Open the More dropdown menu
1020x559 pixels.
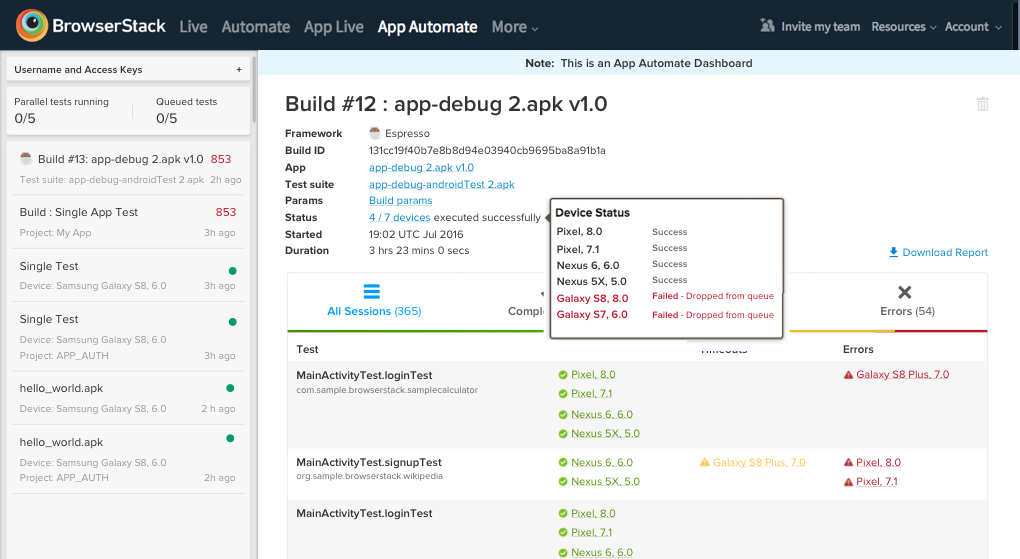(x=515, y=27)
